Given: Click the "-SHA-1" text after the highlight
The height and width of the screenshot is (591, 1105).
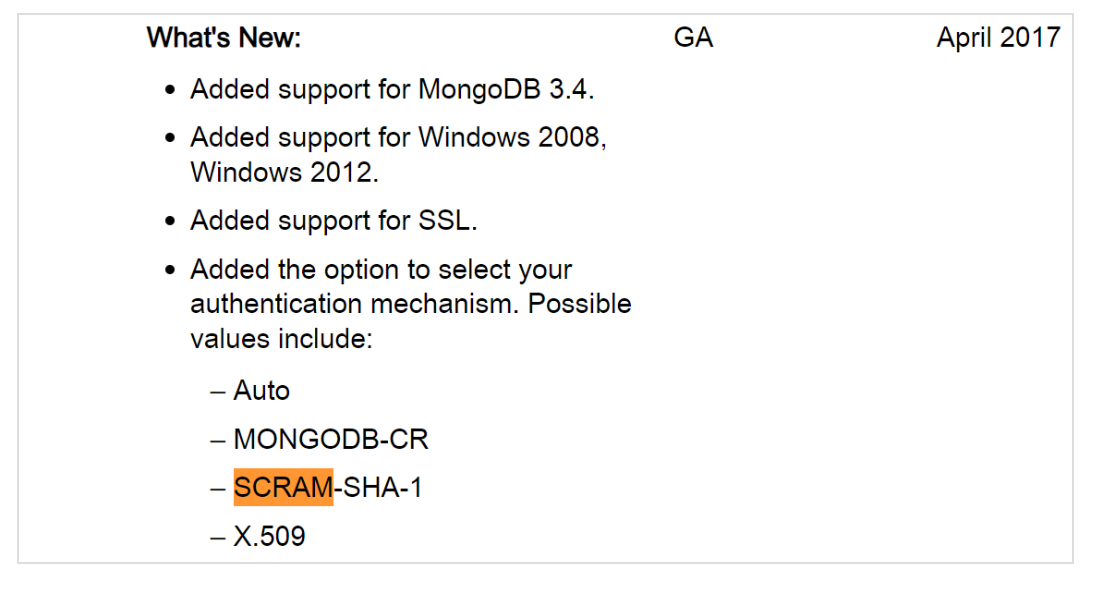Looking at the screenshot, I should click(378, 488).
